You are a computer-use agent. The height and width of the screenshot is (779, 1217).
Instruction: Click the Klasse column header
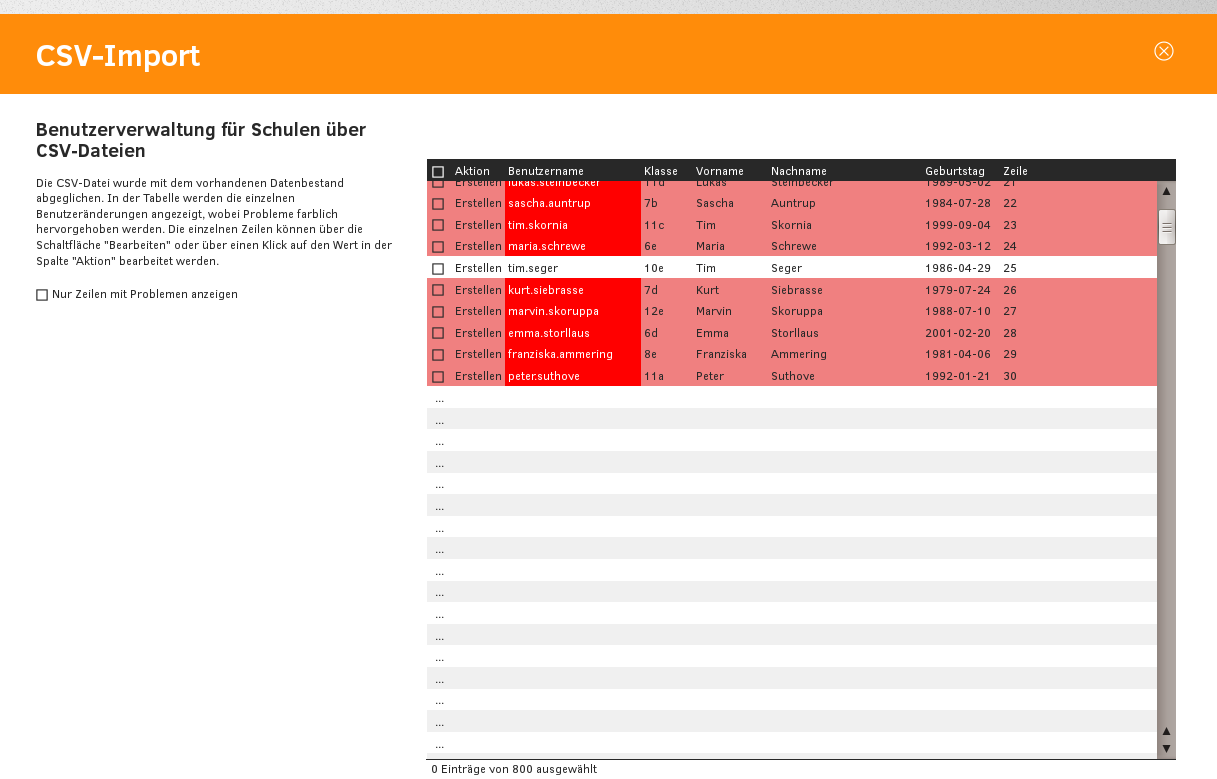(x=660, y=171)
